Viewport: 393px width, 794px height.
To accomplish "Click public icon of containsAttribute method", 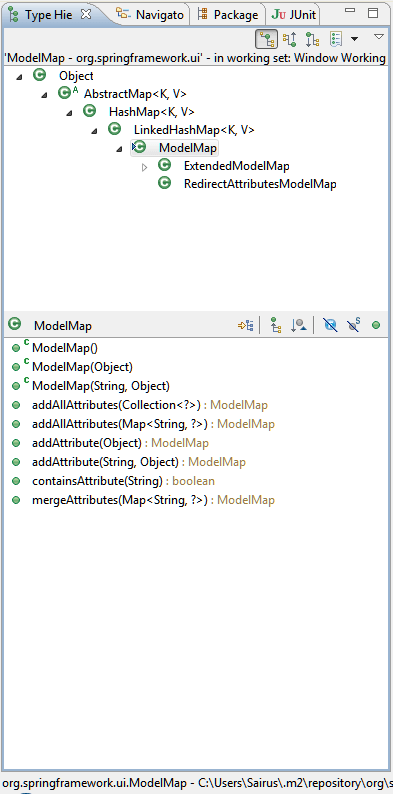I will pos(16,481).
